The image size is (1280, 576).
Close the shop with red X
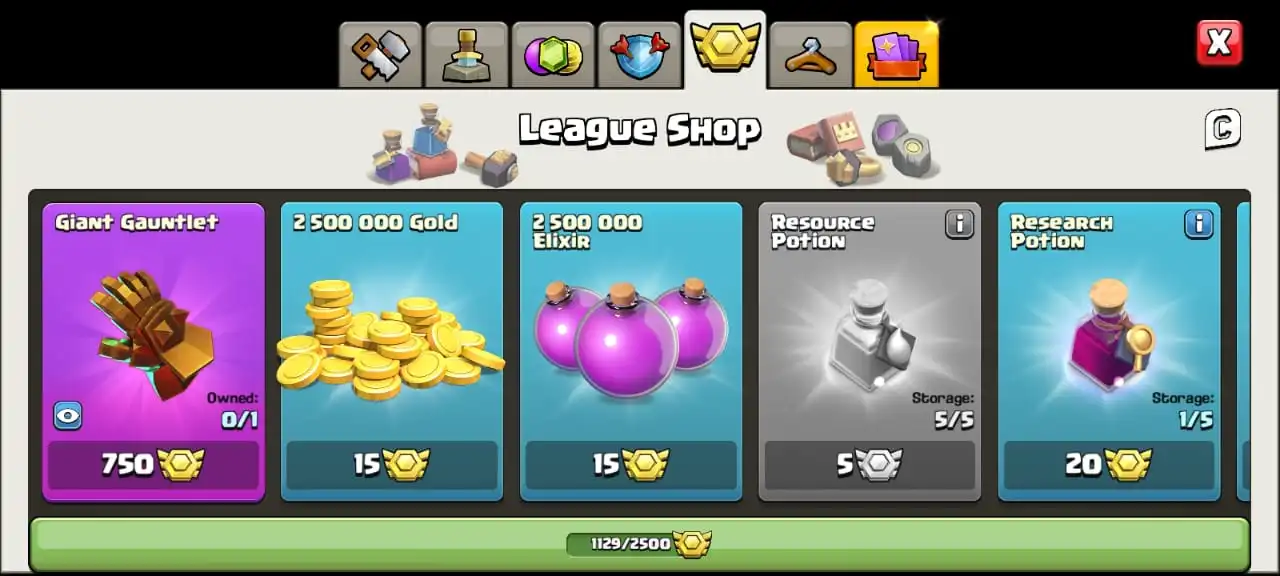1219,43
